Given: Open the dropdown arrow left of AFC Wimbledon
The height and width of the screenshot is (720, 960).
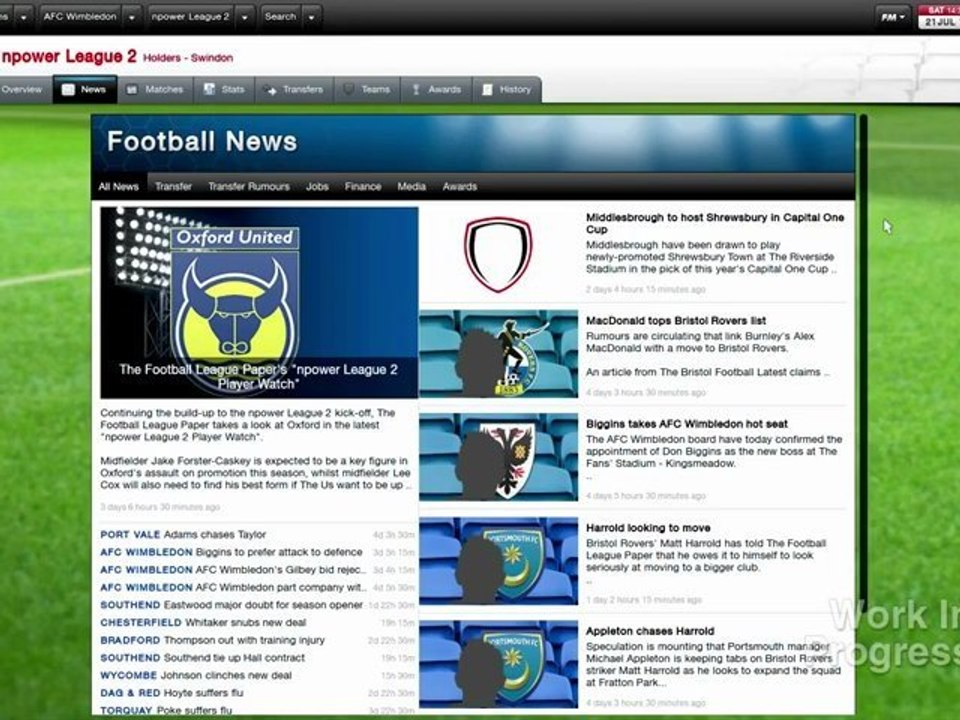Looking at the screenshot, I should tap(23, 17).
